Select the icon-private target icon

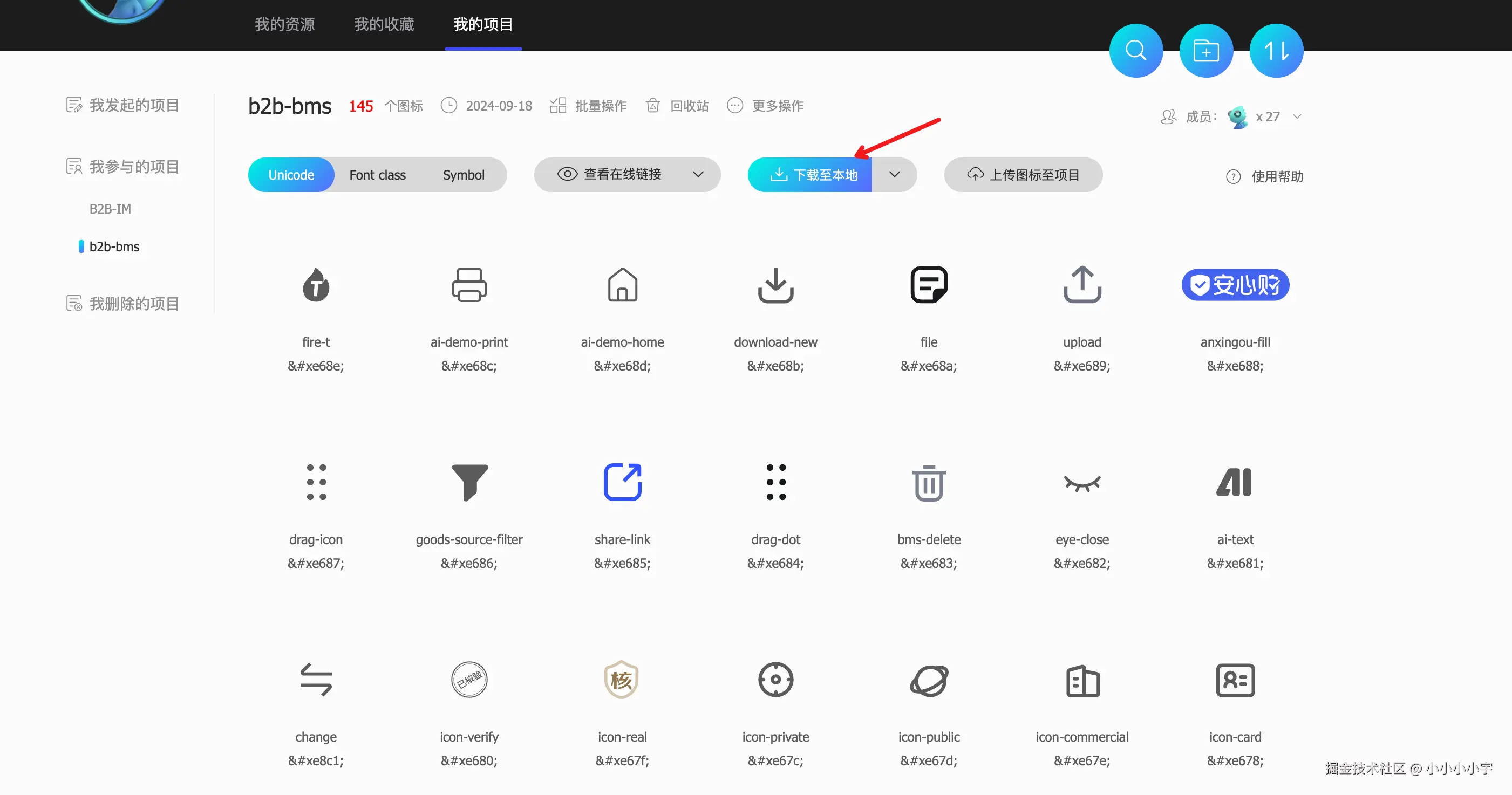tap(775, 680)
